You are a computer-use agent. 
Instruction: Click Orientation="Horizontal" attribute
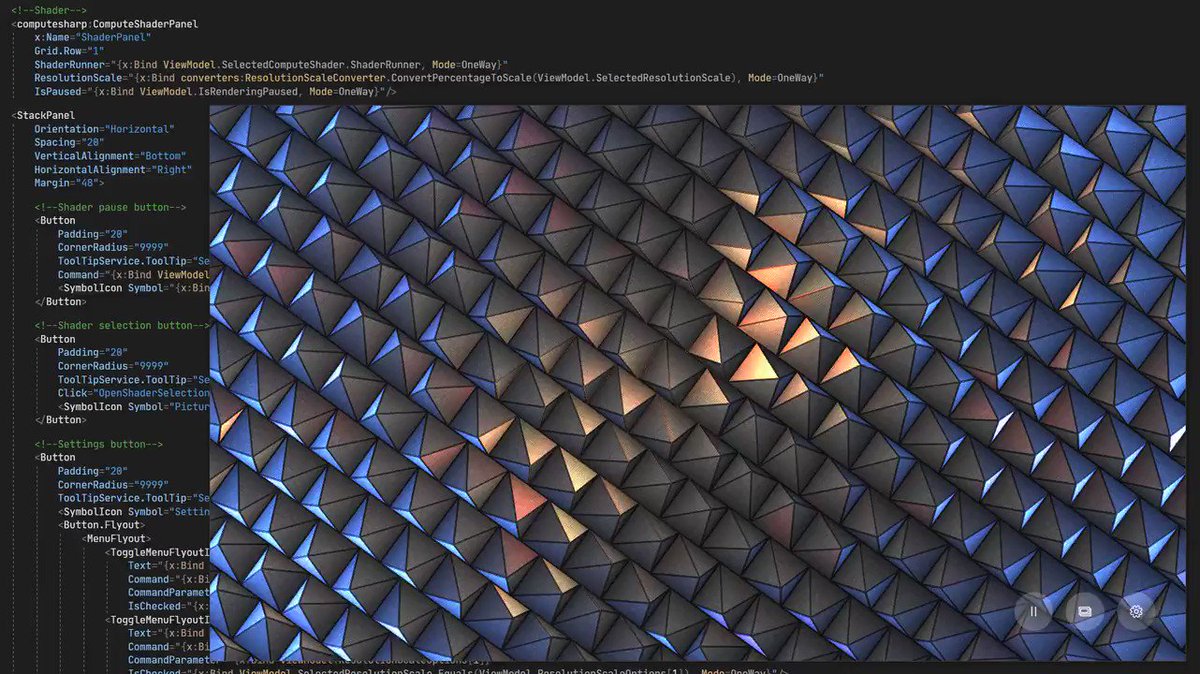click(x=104, y=129)
